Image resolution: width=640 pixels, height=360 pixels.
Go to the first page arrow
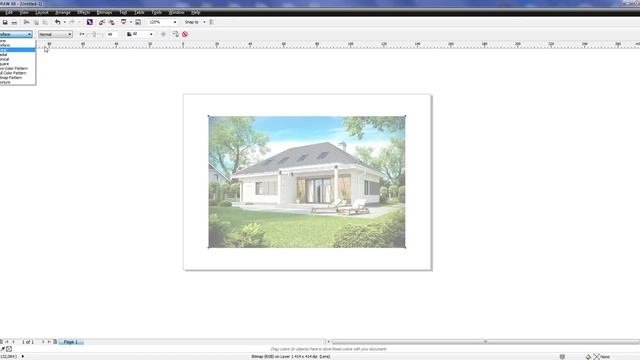7,342
